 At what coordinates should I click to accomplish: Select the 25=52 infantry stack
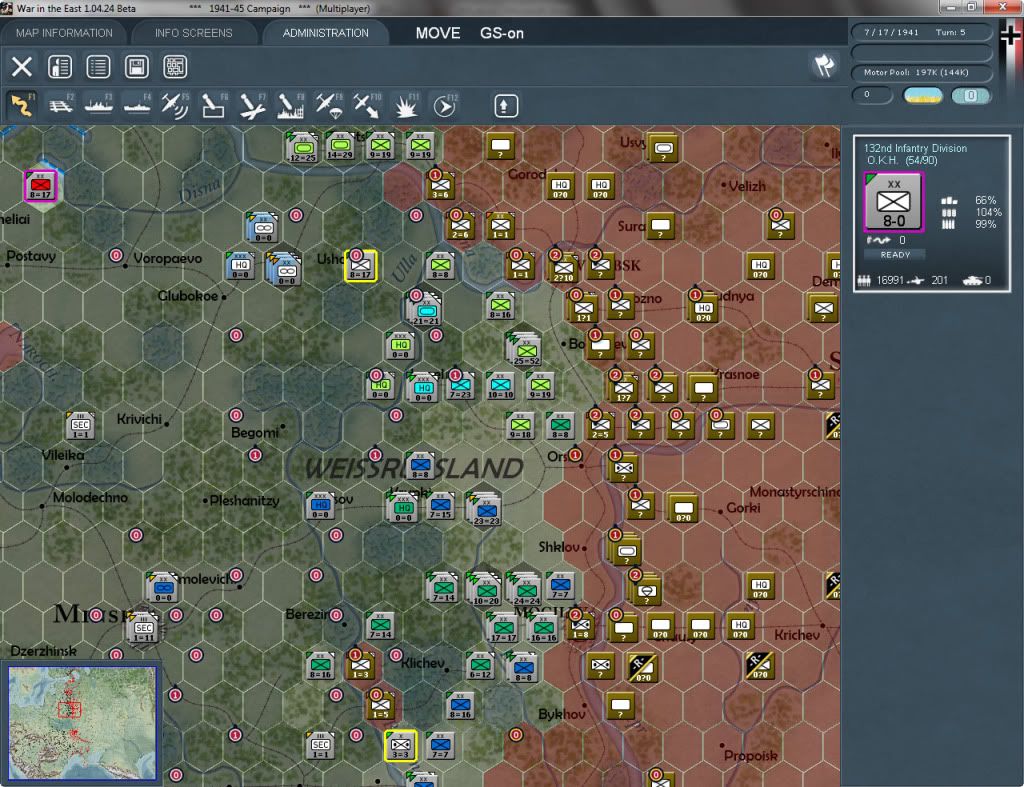click(x=526, y=349)
